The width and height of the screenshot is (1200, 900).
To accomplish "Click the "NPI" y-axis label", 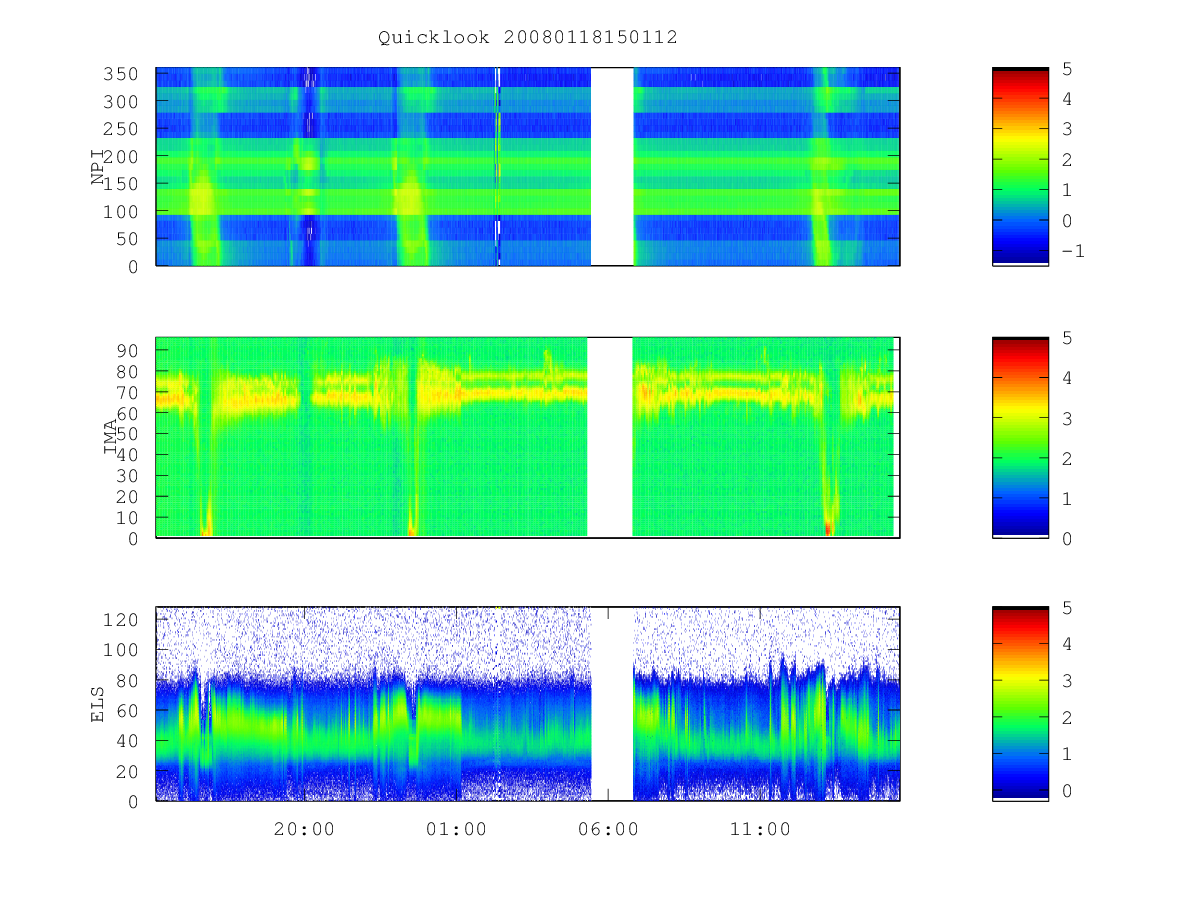I will [98, 167].
